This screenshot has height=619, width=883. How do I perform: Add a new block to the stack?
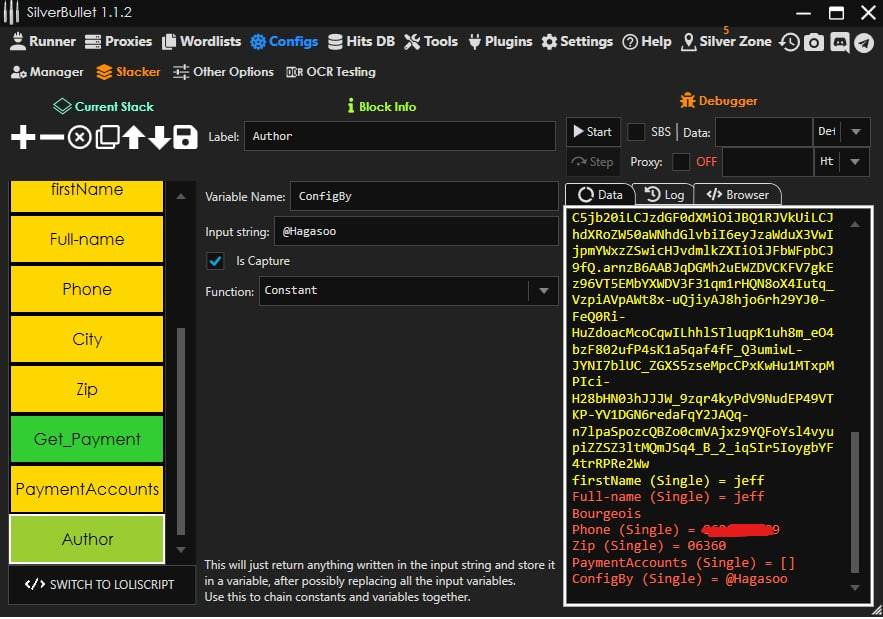click(x=22, y=138)
